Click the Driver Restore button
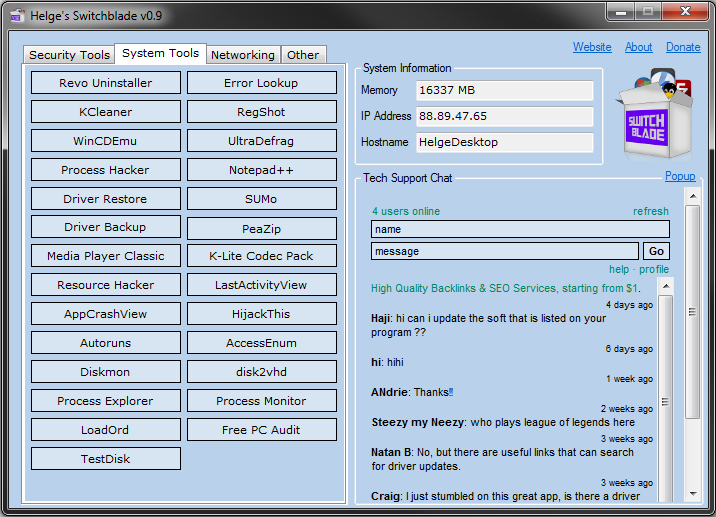 (x=105, y=199)
